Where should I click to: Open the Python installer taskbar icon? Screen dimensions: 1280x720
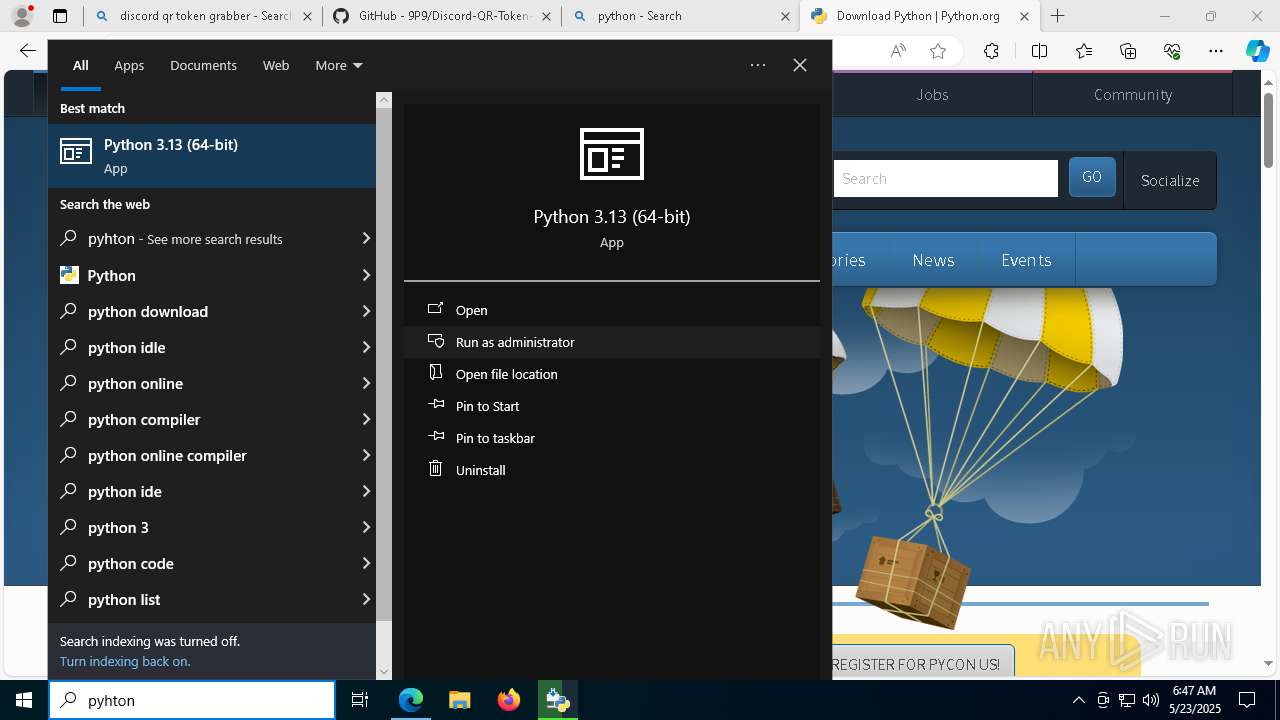tap(557, 700)
